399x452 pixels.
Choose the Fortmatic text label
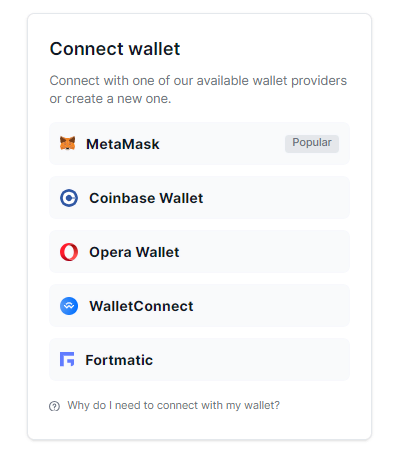[x=119, y=360]
